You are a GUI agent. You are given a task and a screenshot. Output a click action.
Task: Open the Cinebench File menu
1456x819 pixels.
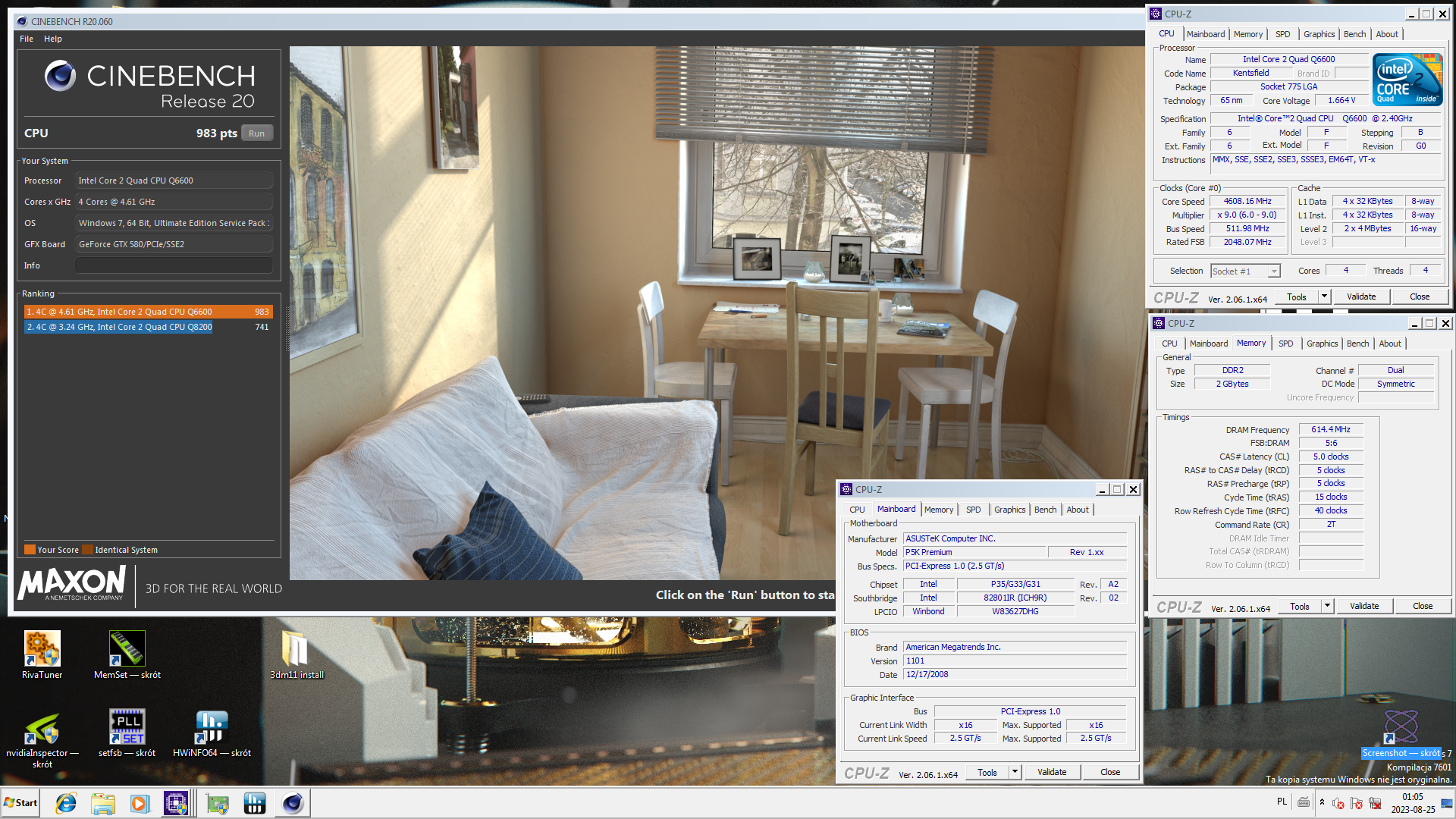tap(27, 39)
